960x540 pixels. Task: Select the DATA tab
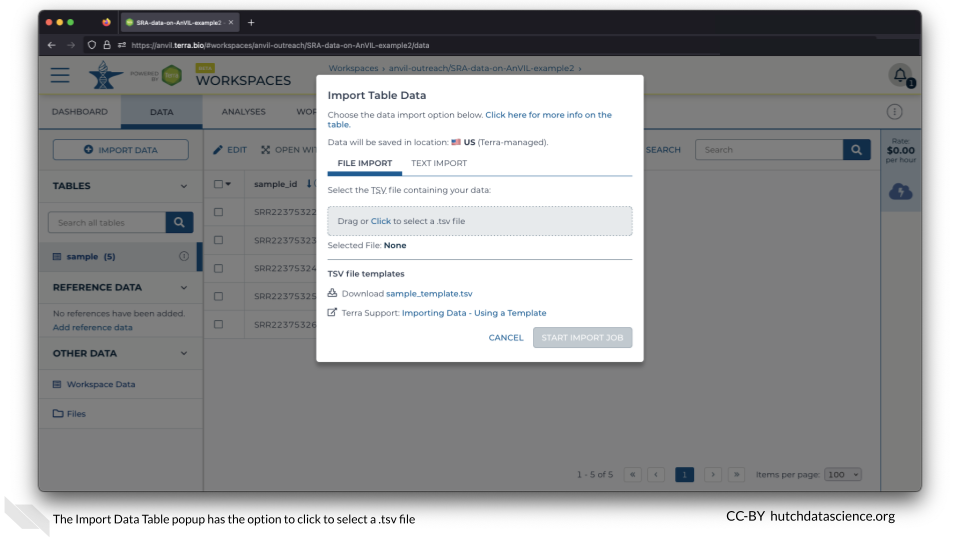click(162, 111)
